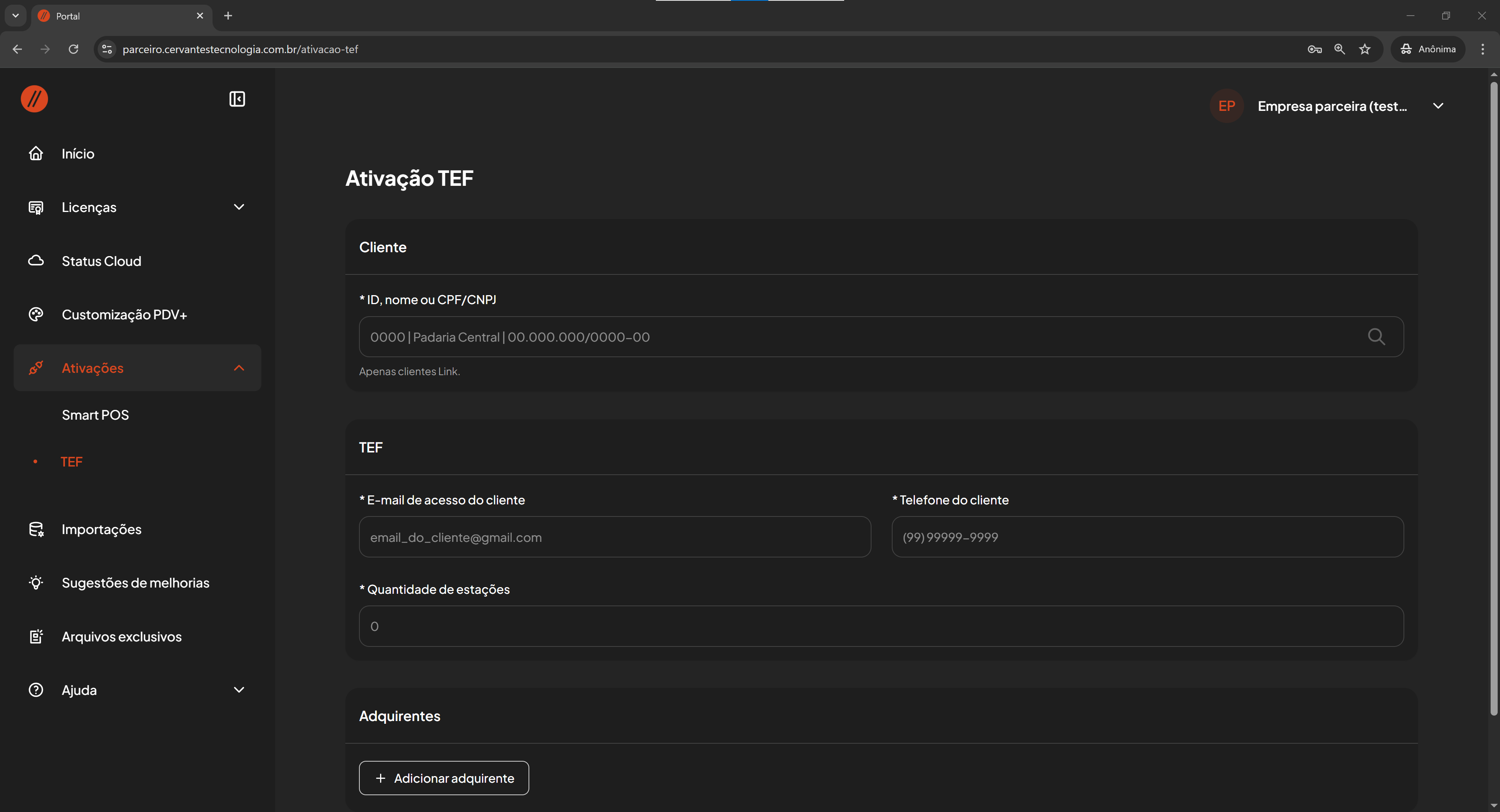1500x812 pixels.
Task: Focus the E-mail de acesso do cliente field
Action: point(614,537)
